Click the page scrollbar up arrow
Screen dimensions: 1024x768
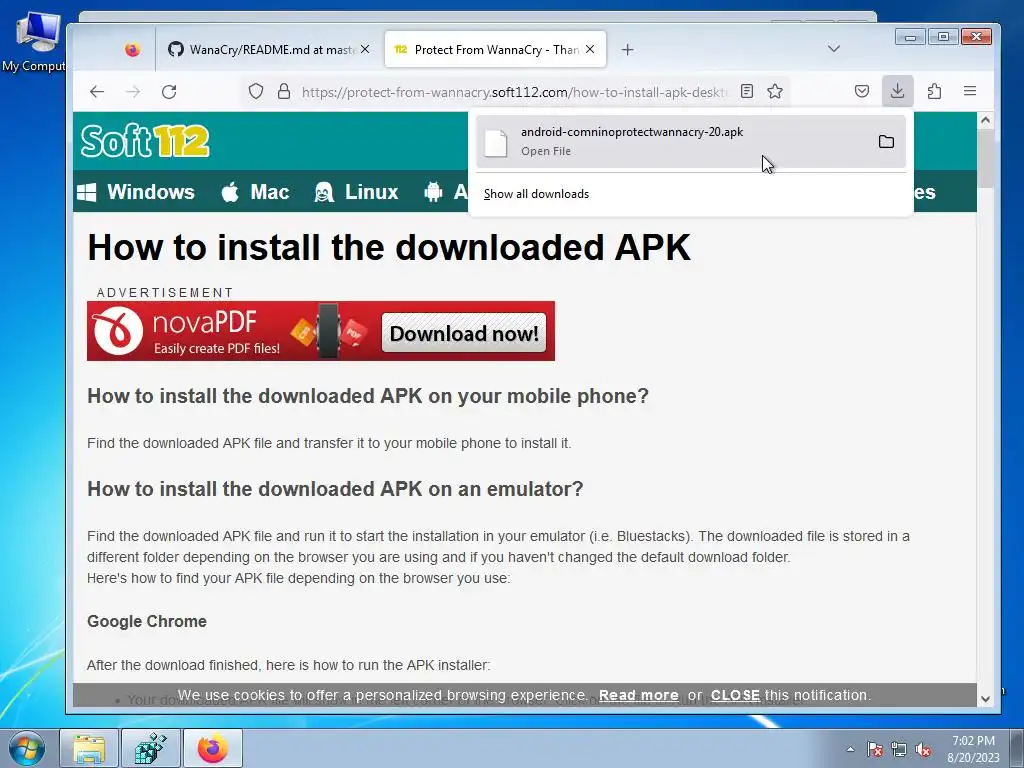pos(985,120)
